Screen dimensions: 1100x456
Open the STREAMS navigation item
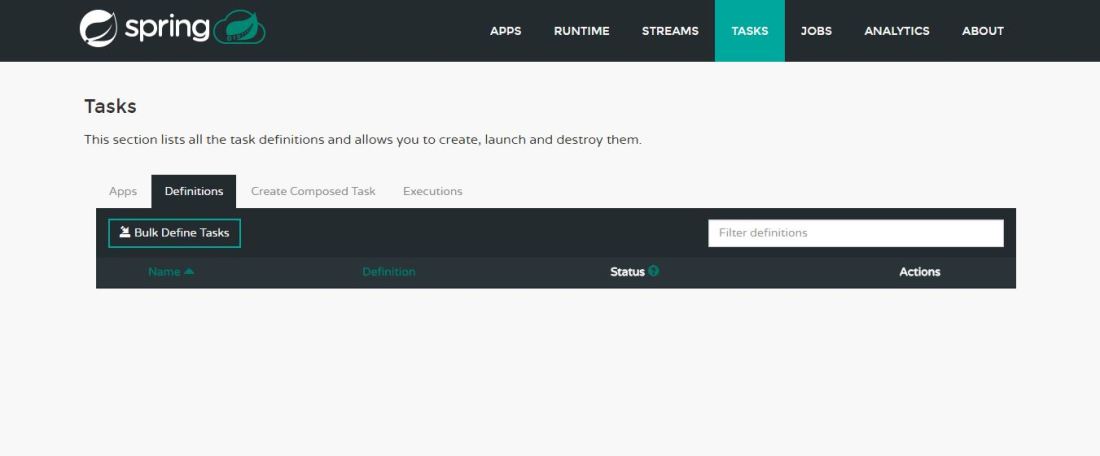pos(670,31)
